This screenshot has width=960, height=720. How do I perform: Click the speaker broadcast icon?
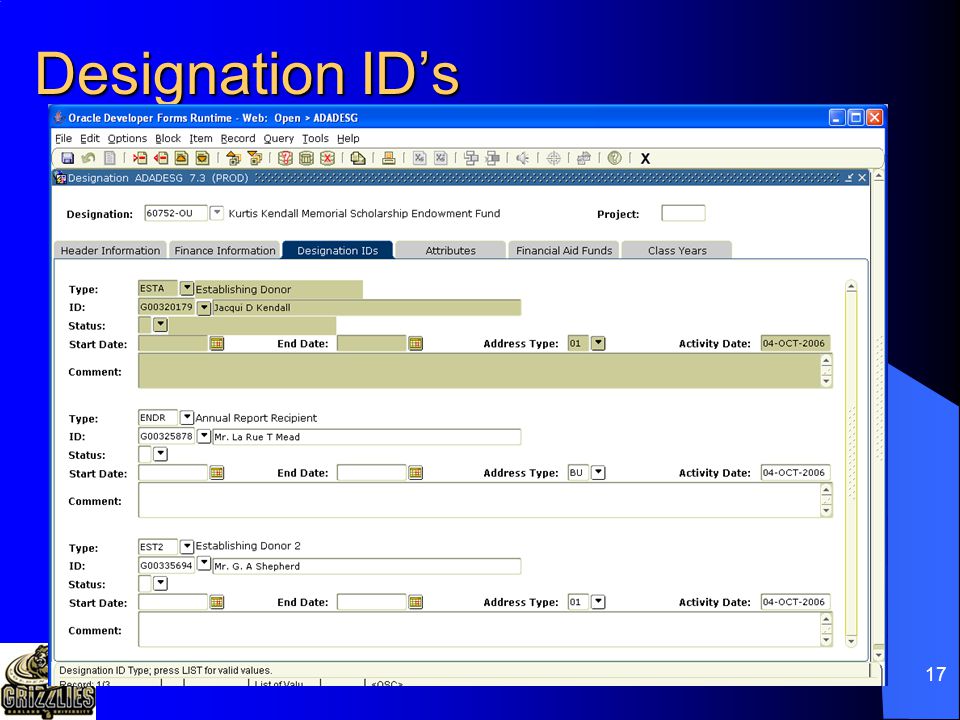[522, 158]
